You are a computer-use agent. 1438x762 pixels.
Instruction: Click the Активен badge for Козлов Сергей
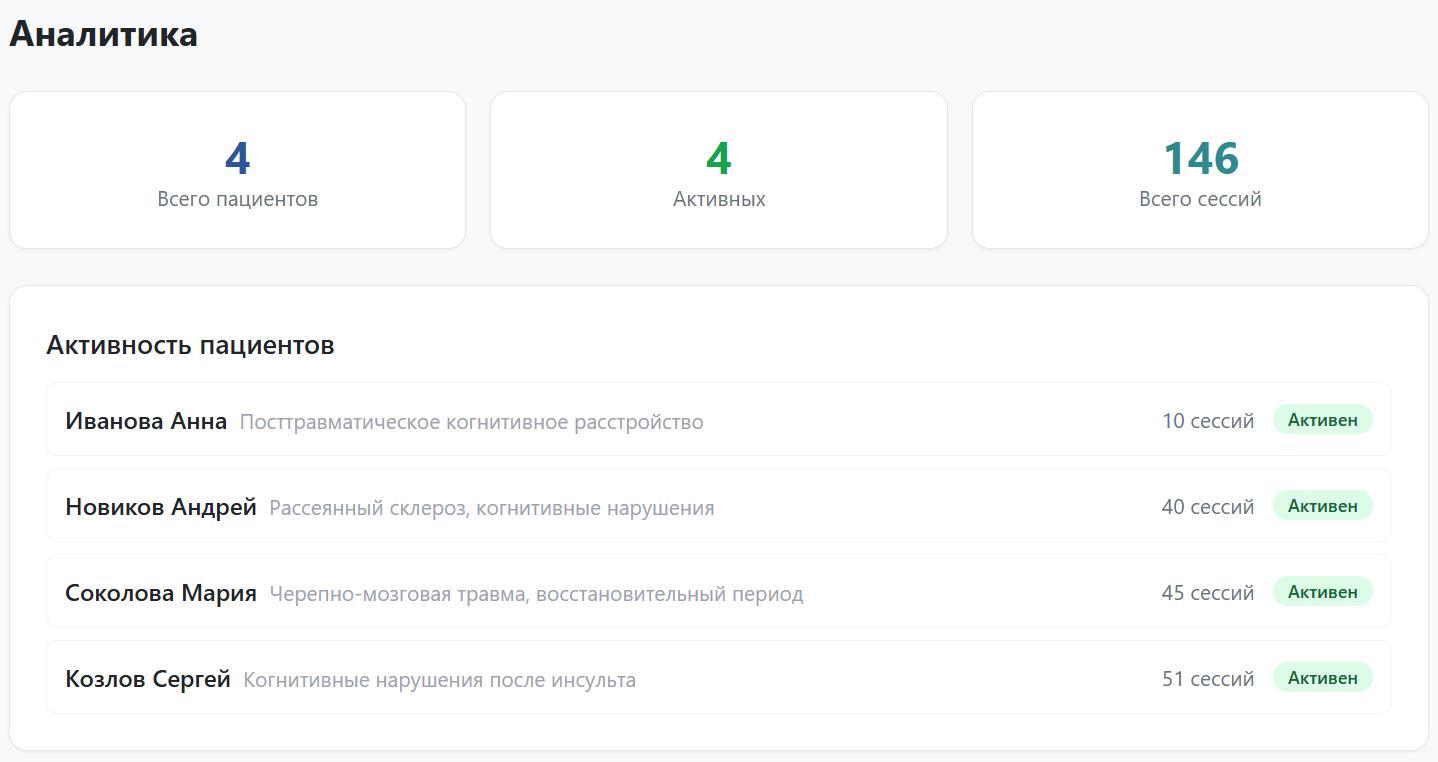[x=1322, y=677]
